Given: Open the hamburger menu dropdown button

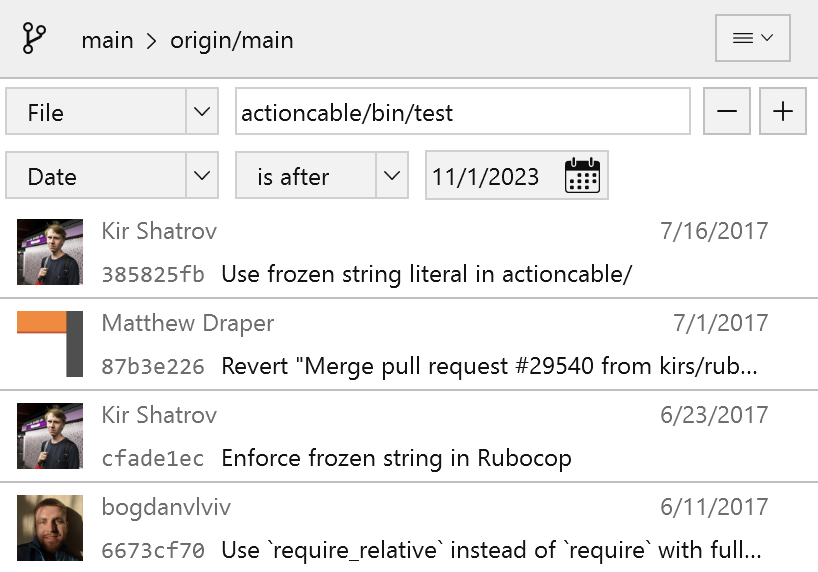Looking at the screenshot, I should 753,39.
